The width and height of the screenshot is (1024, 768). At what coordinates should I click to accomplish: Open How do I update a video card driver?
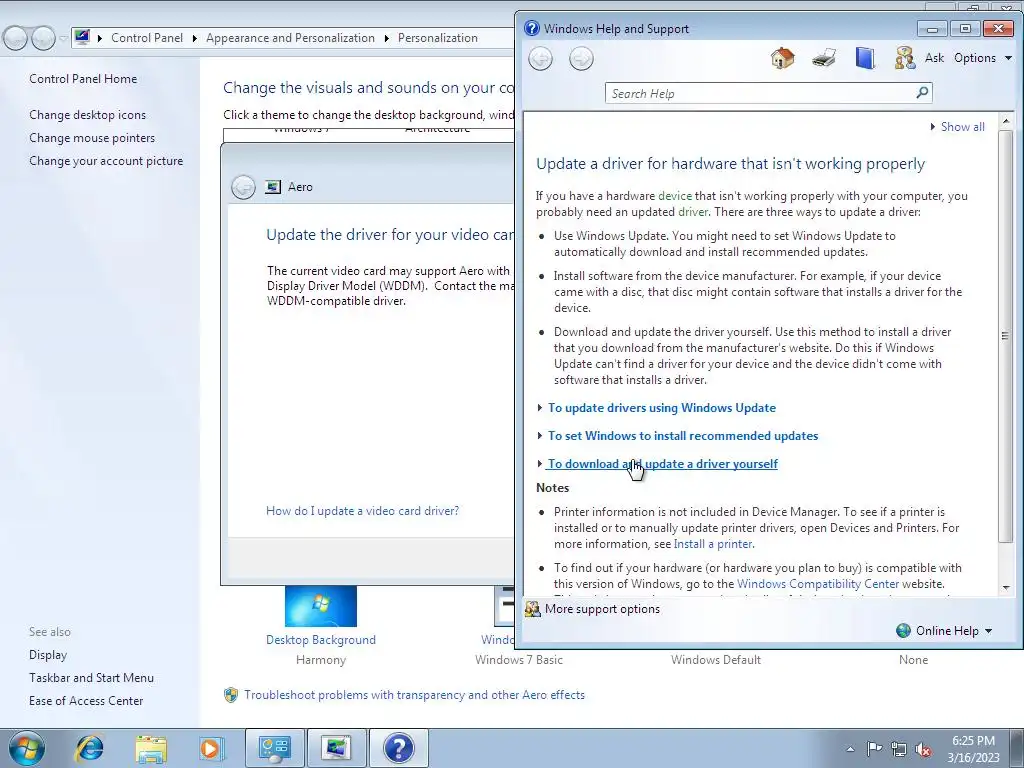pos(362,511)
